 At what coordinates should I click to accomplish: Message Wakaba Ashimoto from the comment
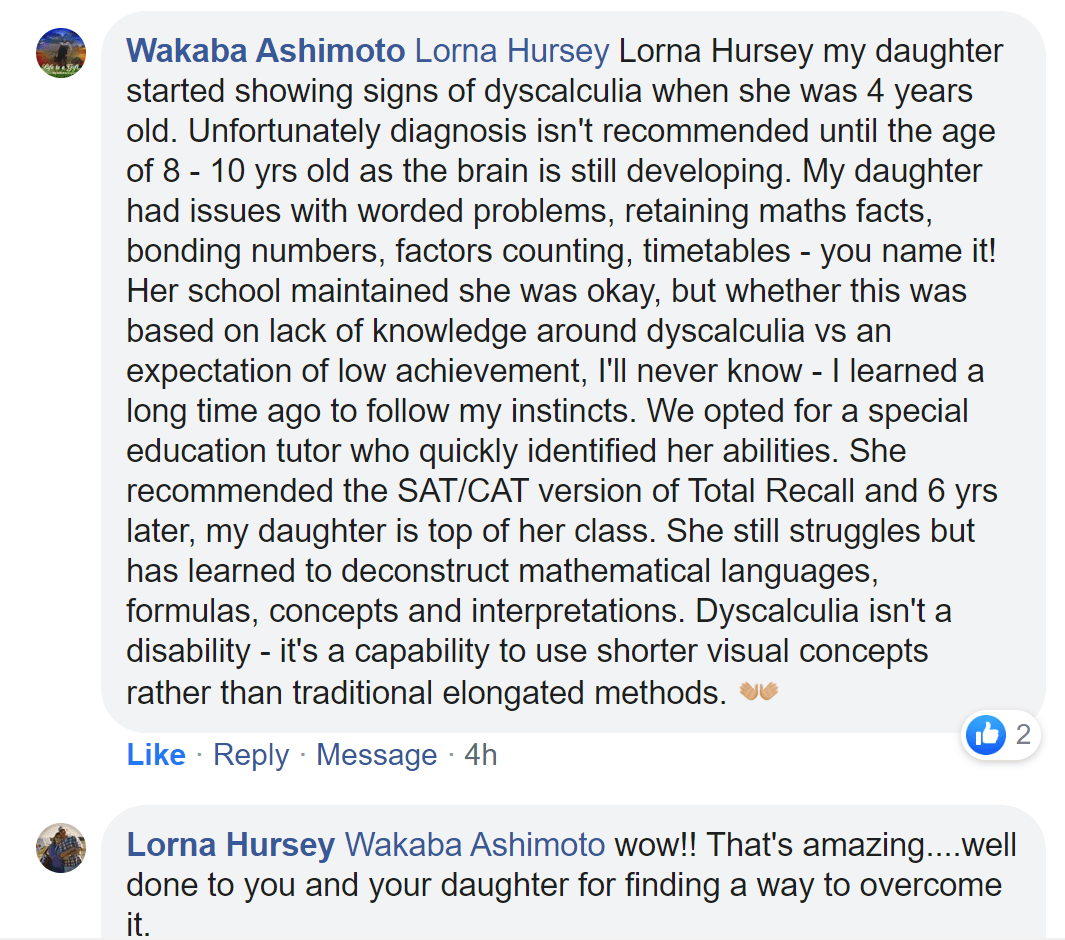376,756
